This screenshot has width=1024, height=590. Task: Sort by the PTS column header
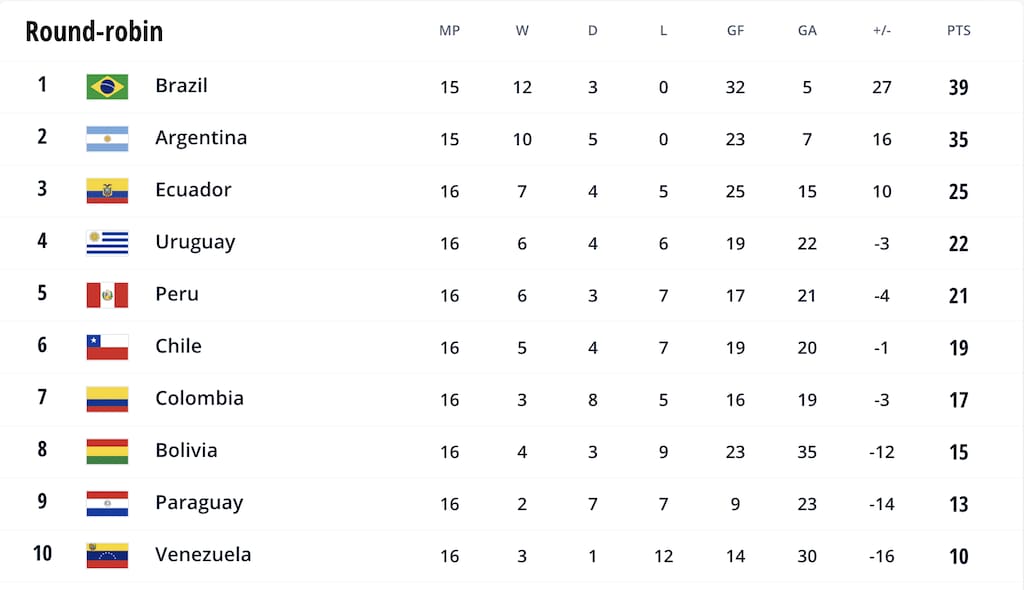coord(958,31)
